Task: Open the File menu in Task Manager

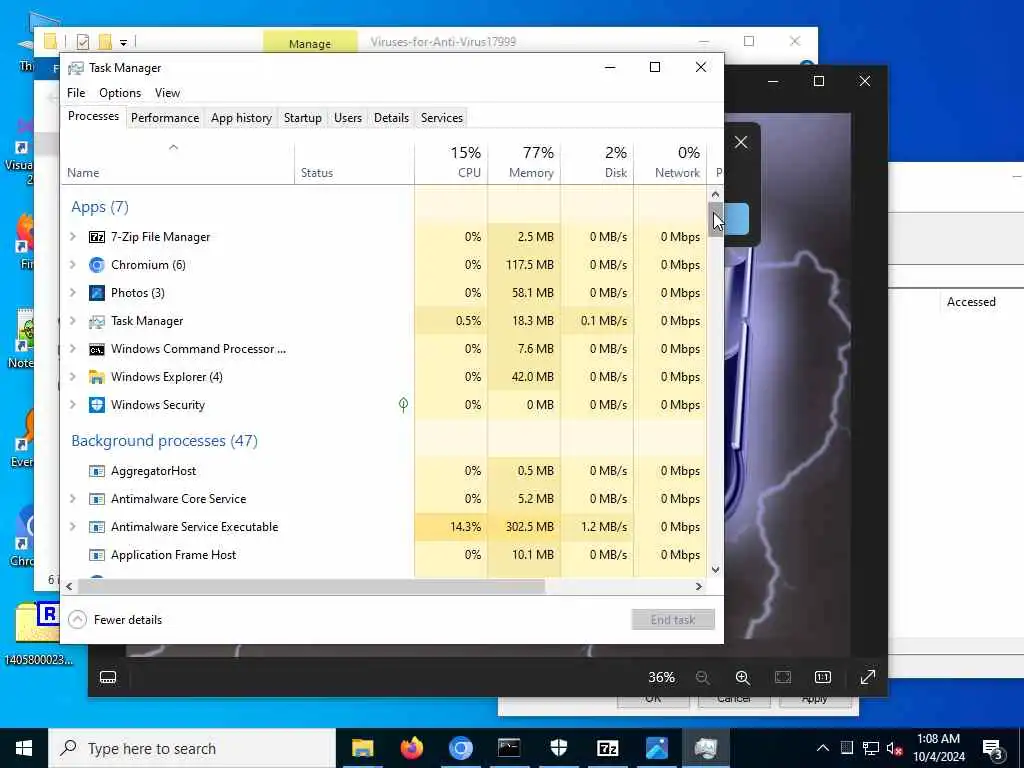Action: [76, 93]
